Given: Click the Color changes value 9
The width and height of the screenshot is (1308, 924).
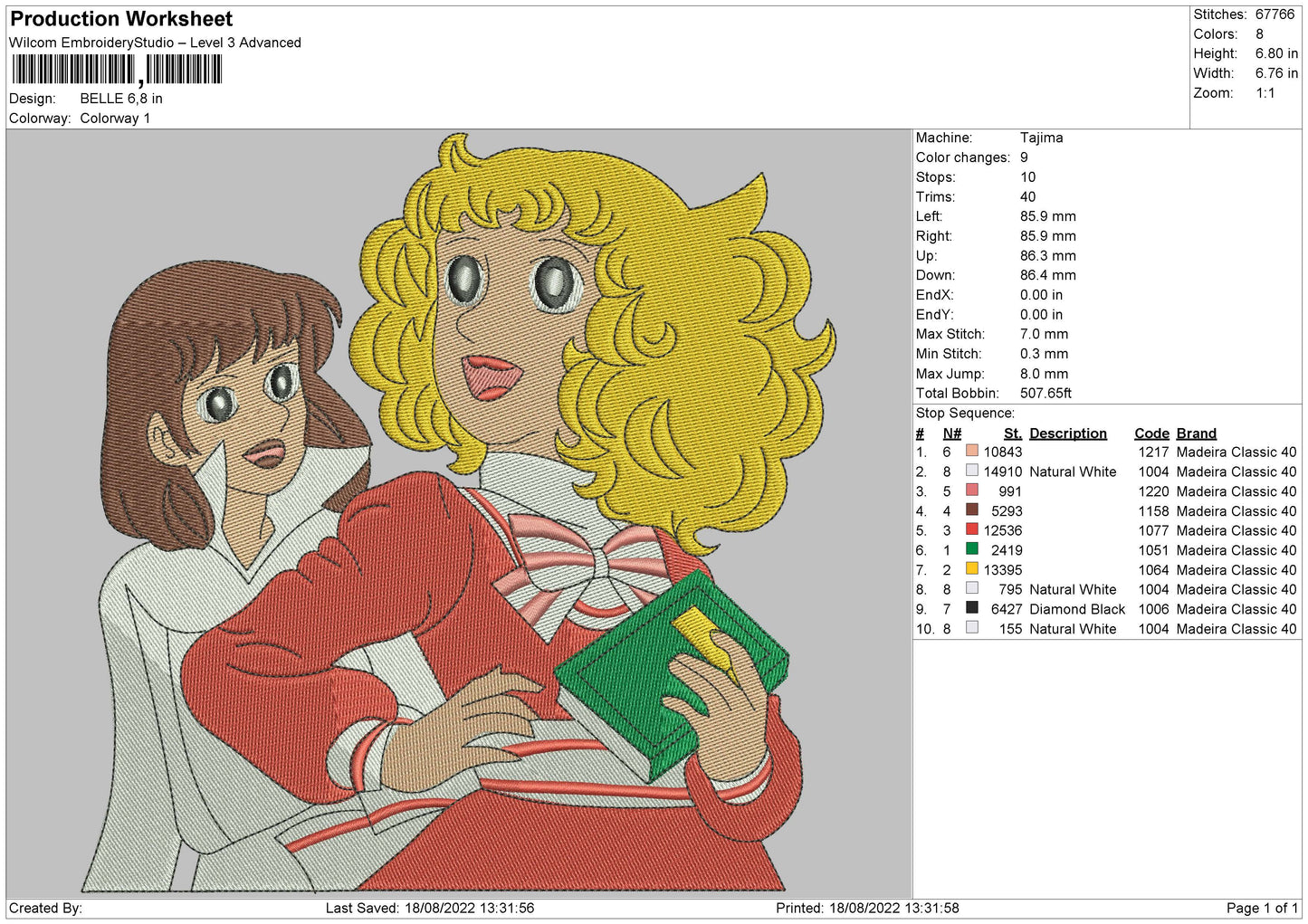Looking at the screenshot, I should pyautogui.click(x=1024, y=157).
